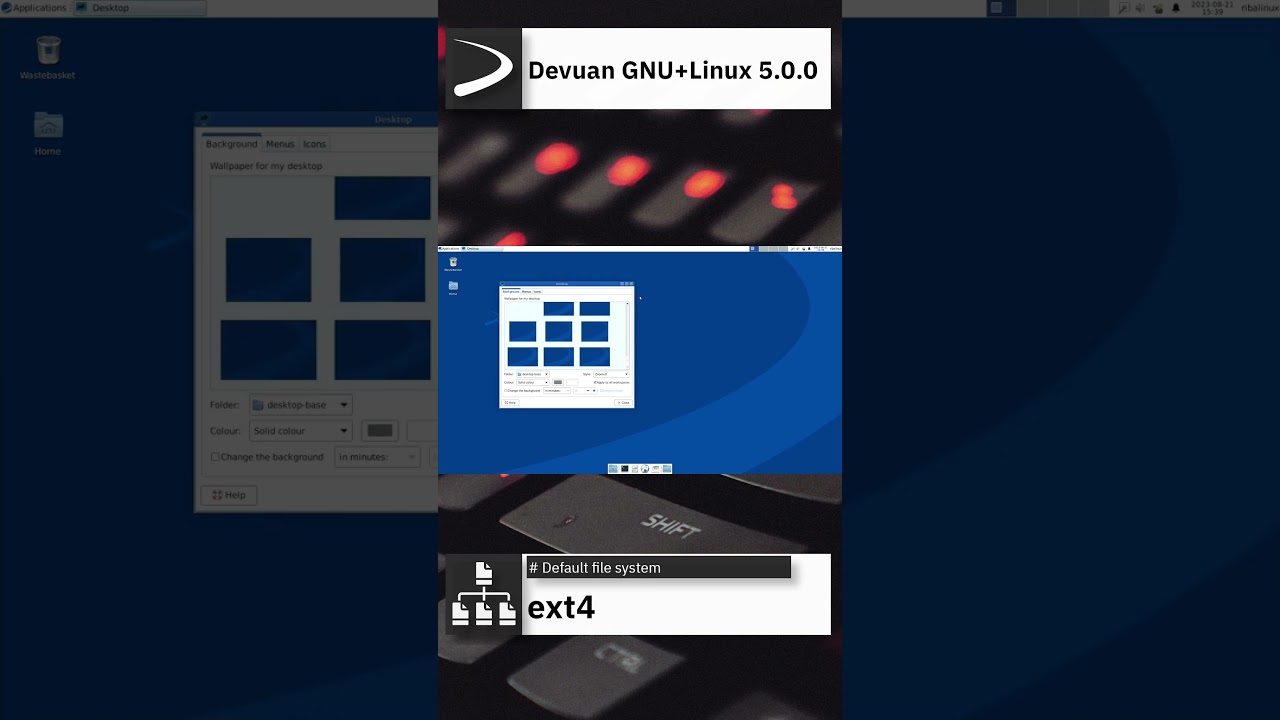This screenshot has width=1280, height=720.
Task: Open white second colour swatch in small center dialog
Action: pyautogui.click(x=572, y=382)
